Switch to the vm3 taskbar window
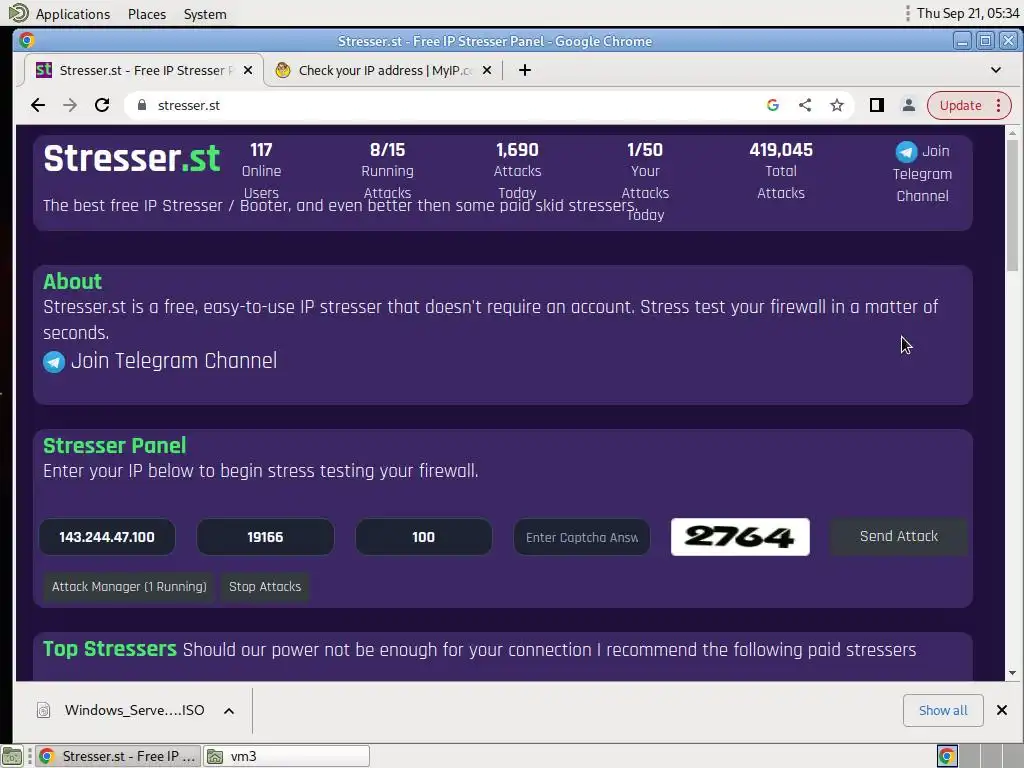The width and height of the screenshot is (1024, 768). click(287, 756)
